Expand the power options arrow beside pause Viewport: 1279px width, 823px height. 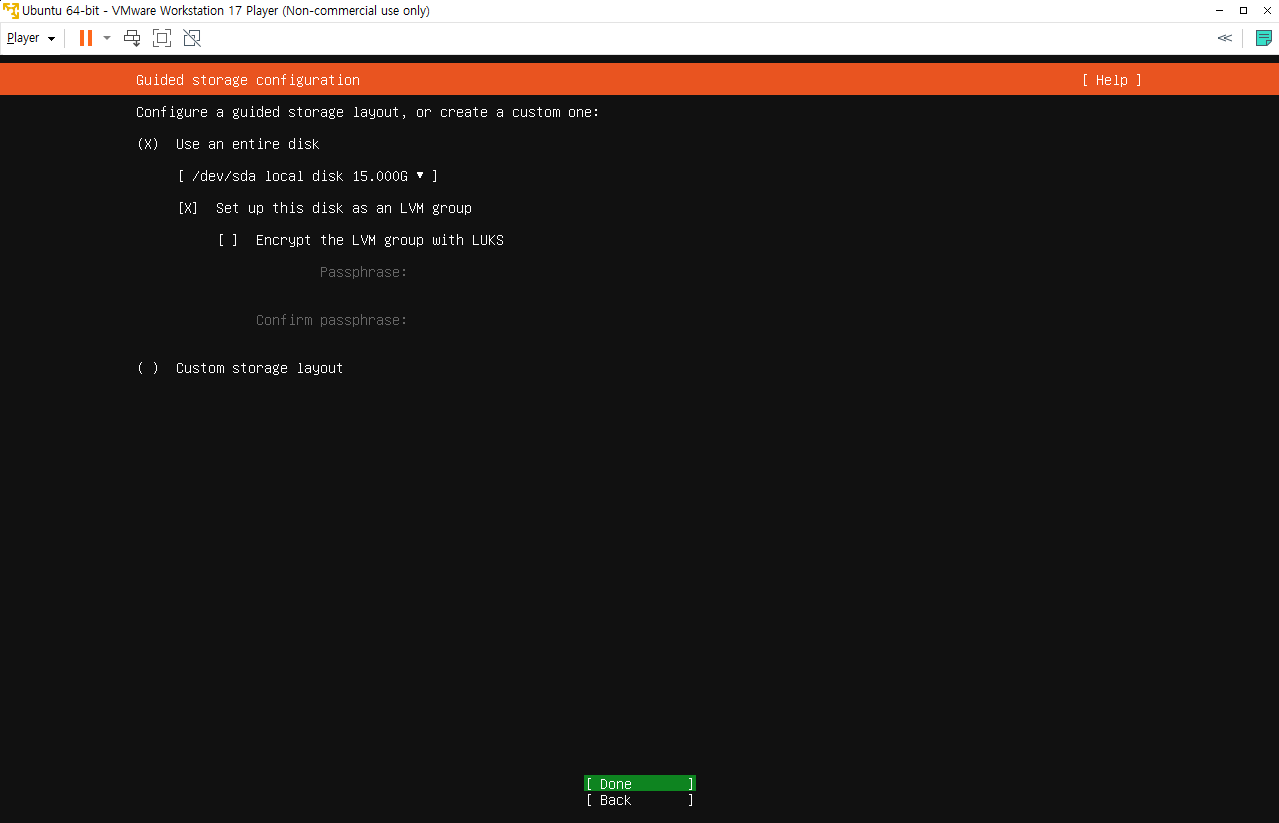click(x=107, y=38)
